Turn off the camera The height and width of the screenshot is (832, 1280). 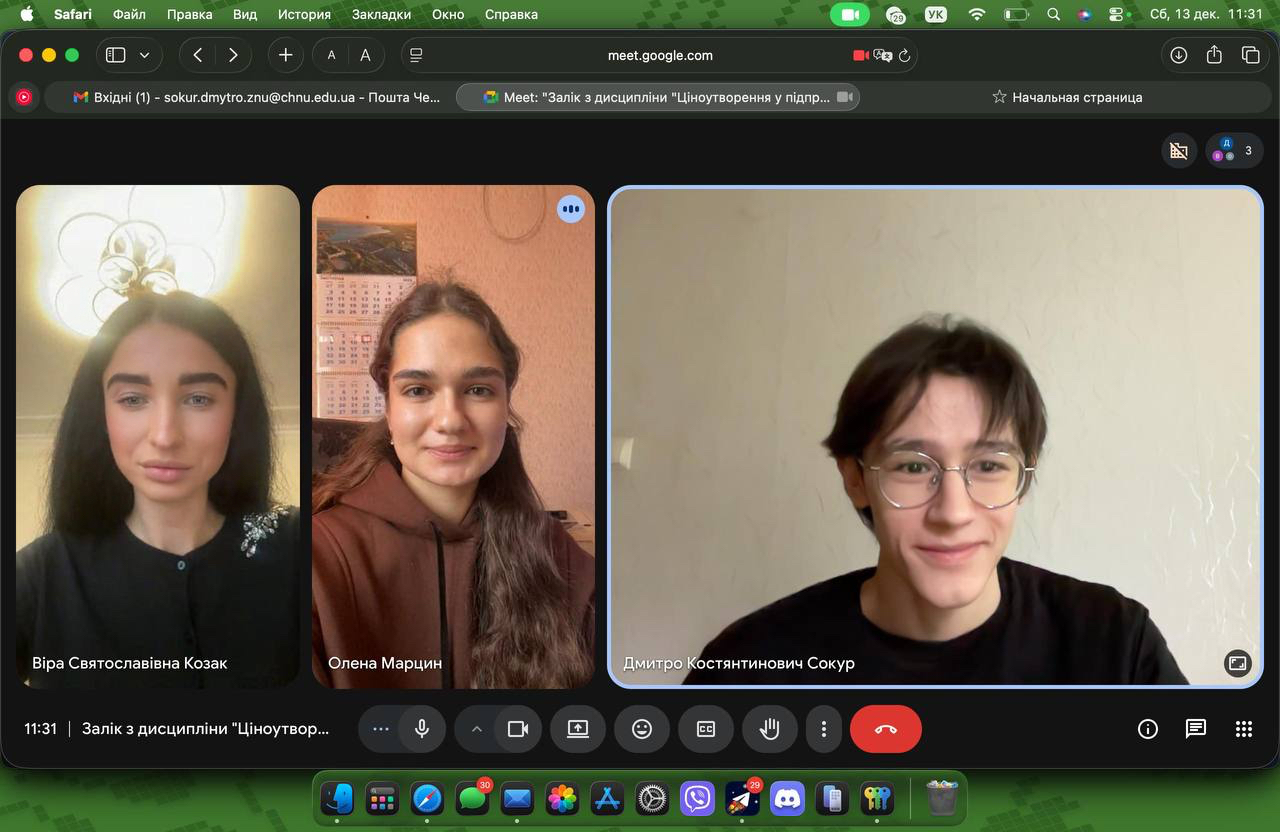(518, 729)
